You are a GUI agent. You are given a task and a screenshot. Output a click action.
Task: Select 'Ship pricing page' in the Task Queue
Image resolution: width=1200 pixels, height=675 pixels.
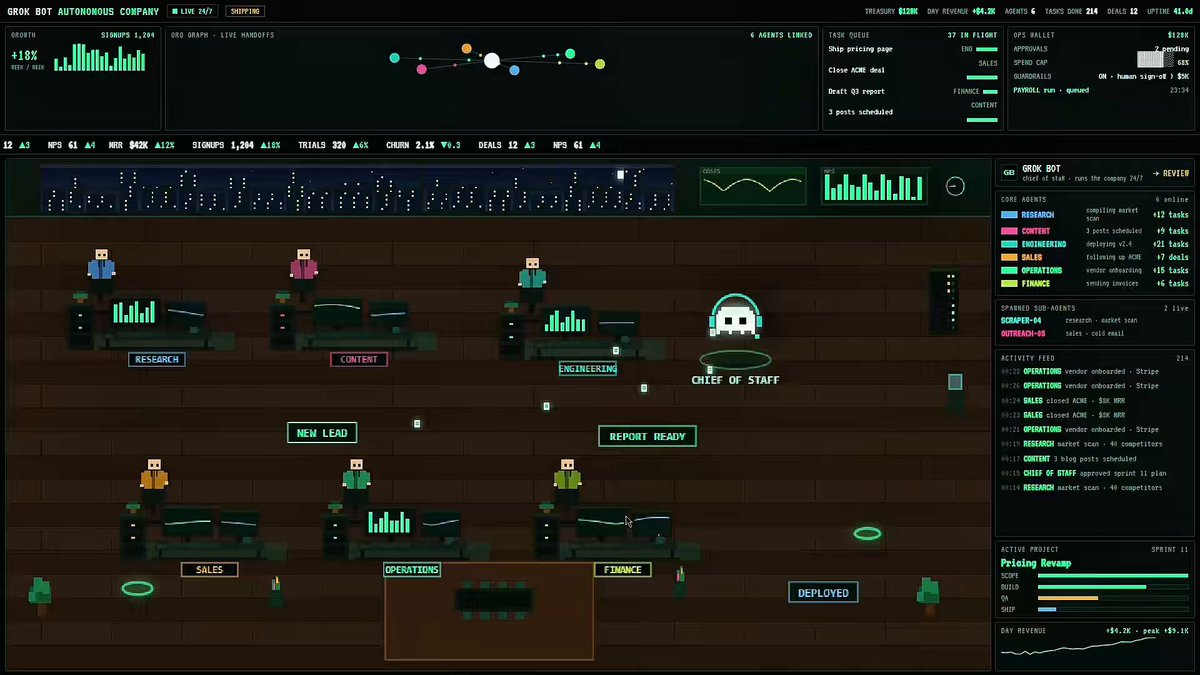coord(860,49)
